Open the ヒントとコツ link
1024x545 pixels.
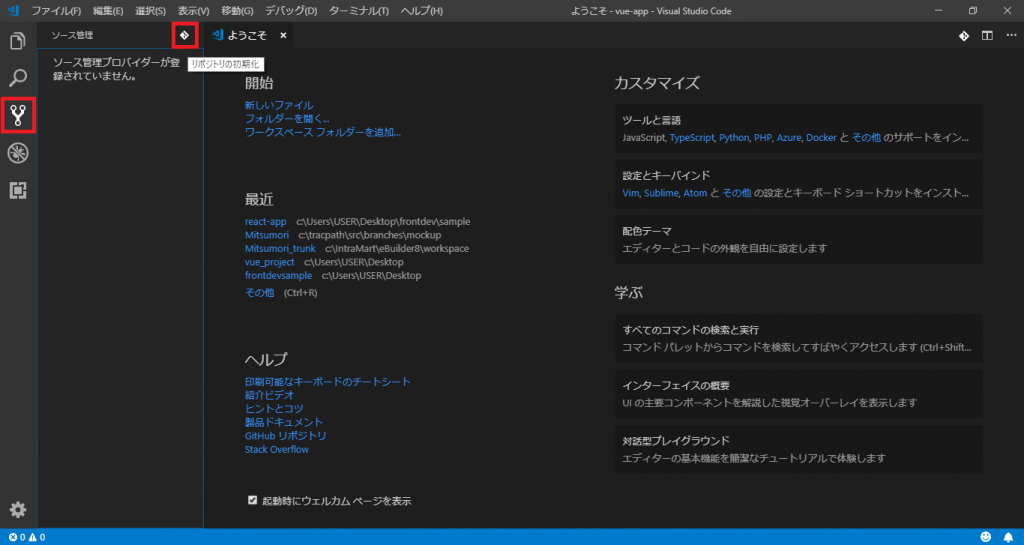click(274, 409)
